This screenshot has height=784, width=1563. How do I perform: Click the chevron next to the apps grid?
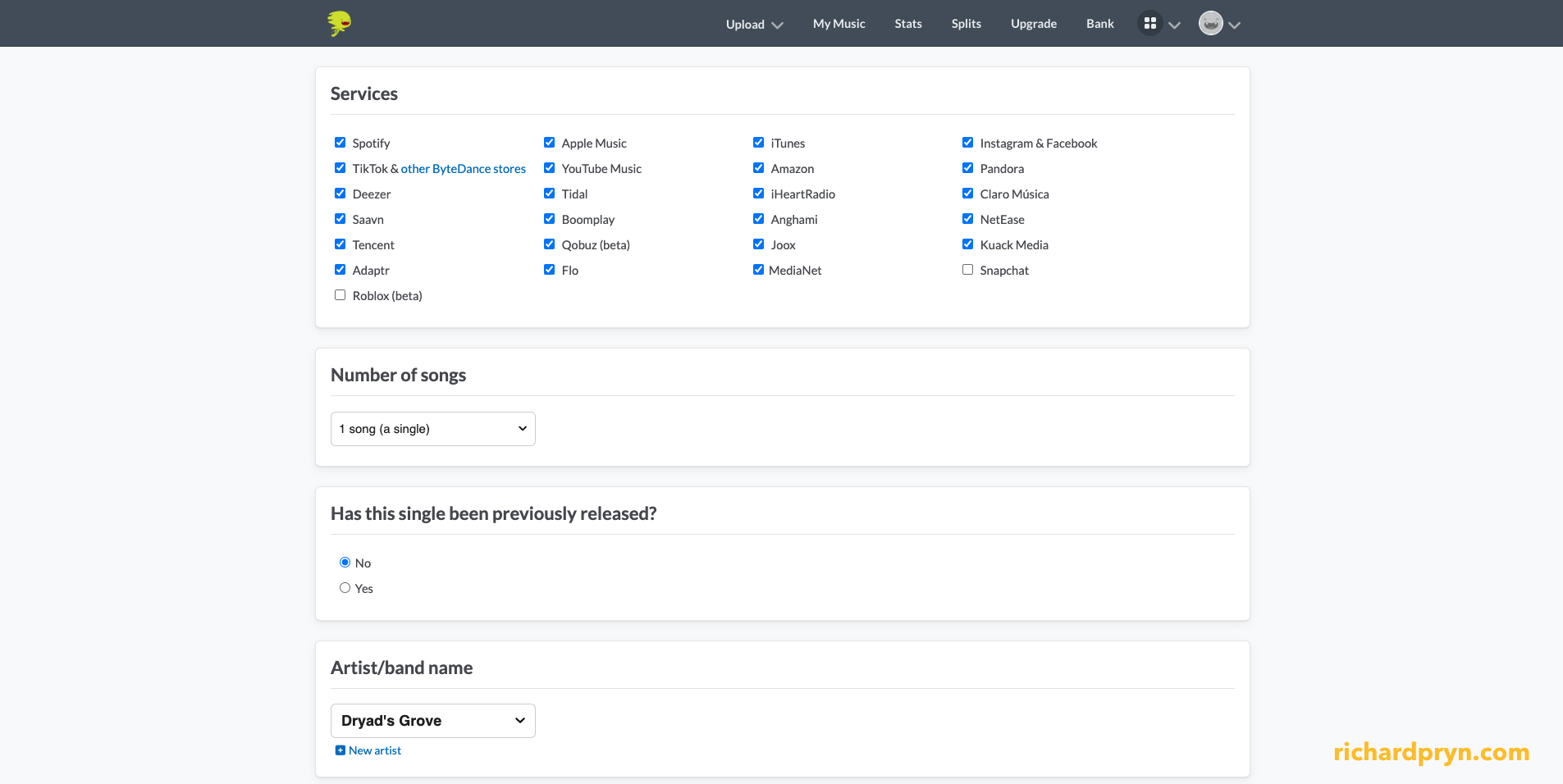click(1174, 24)
